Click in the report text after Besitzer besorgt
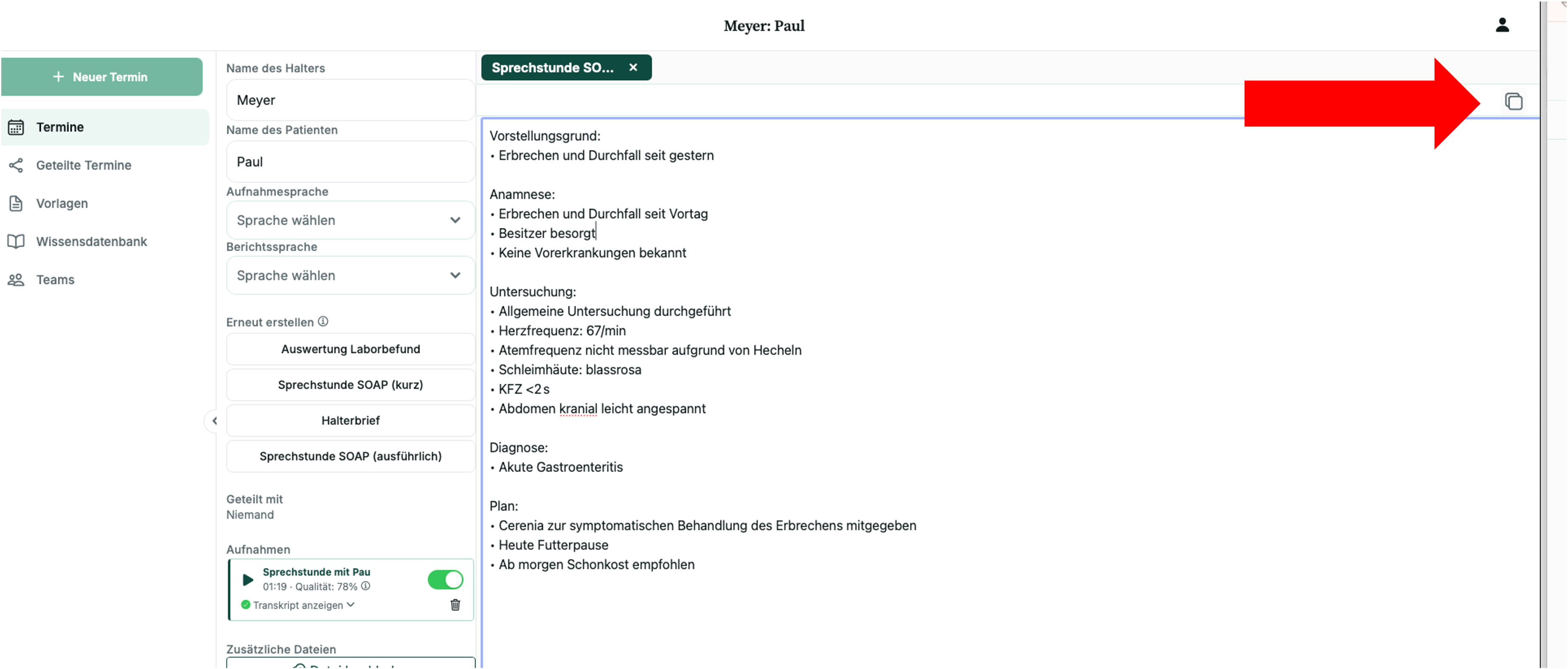1568x669 pixels. (x=596, y=233)
